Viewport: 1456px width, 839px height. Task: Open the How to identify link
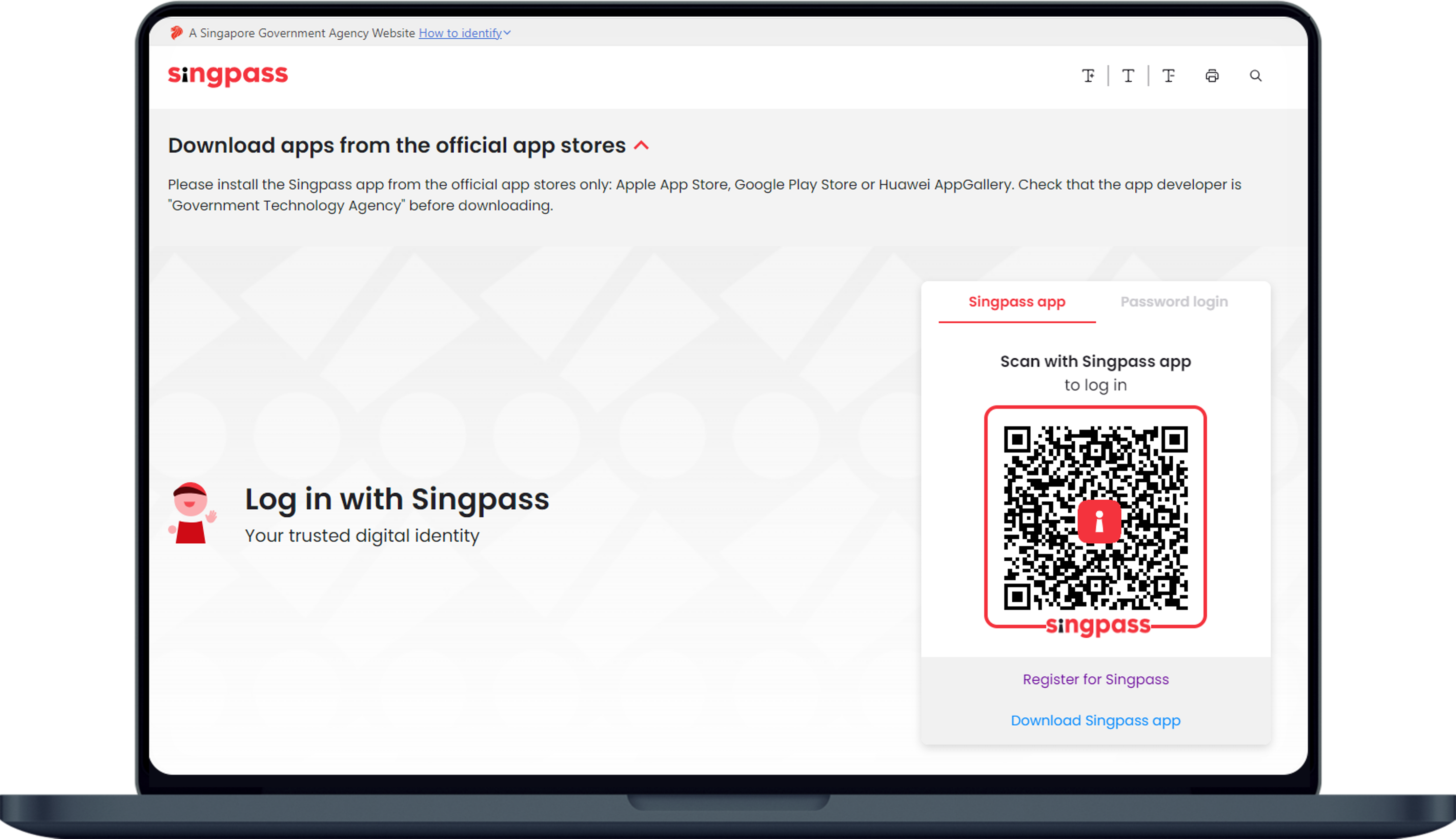click(x=460, y=33)
